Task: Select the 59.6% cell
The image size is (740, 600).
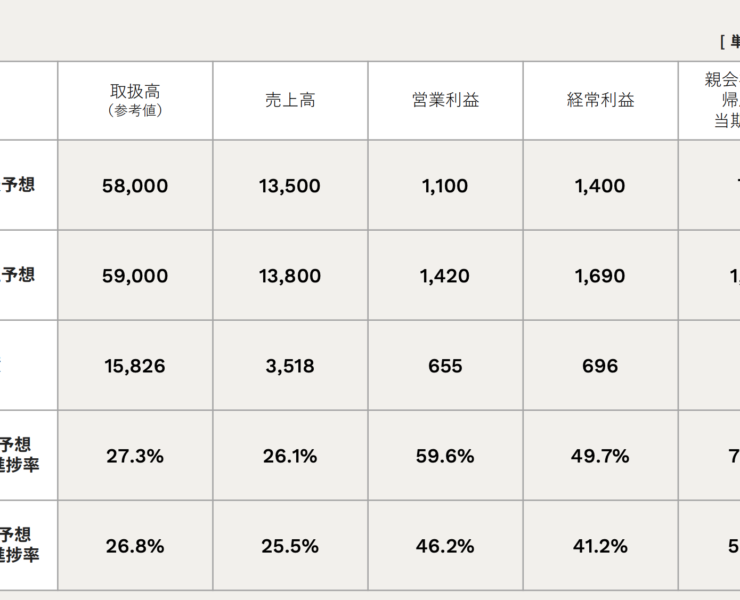Action: (445, 456)
